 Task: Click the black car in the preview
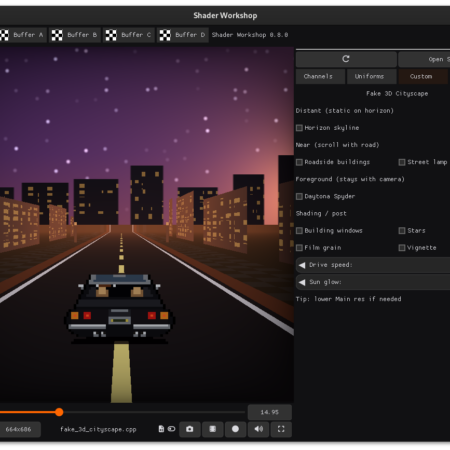(x=119, y=308)
